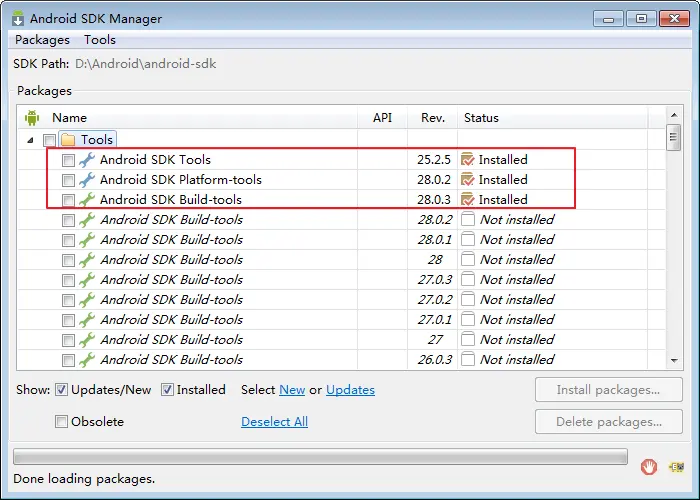This screenshot has height=500, width=700.
Task: Click the API column header
Action: pyautogui.click(x=382, y=118)
